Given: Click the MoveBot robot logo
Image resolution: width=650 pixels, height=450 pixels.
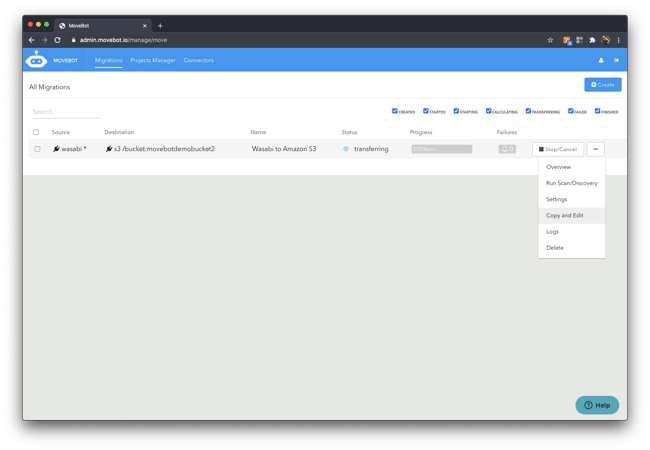Looking at the screenshot, I should tap(36, 60).
